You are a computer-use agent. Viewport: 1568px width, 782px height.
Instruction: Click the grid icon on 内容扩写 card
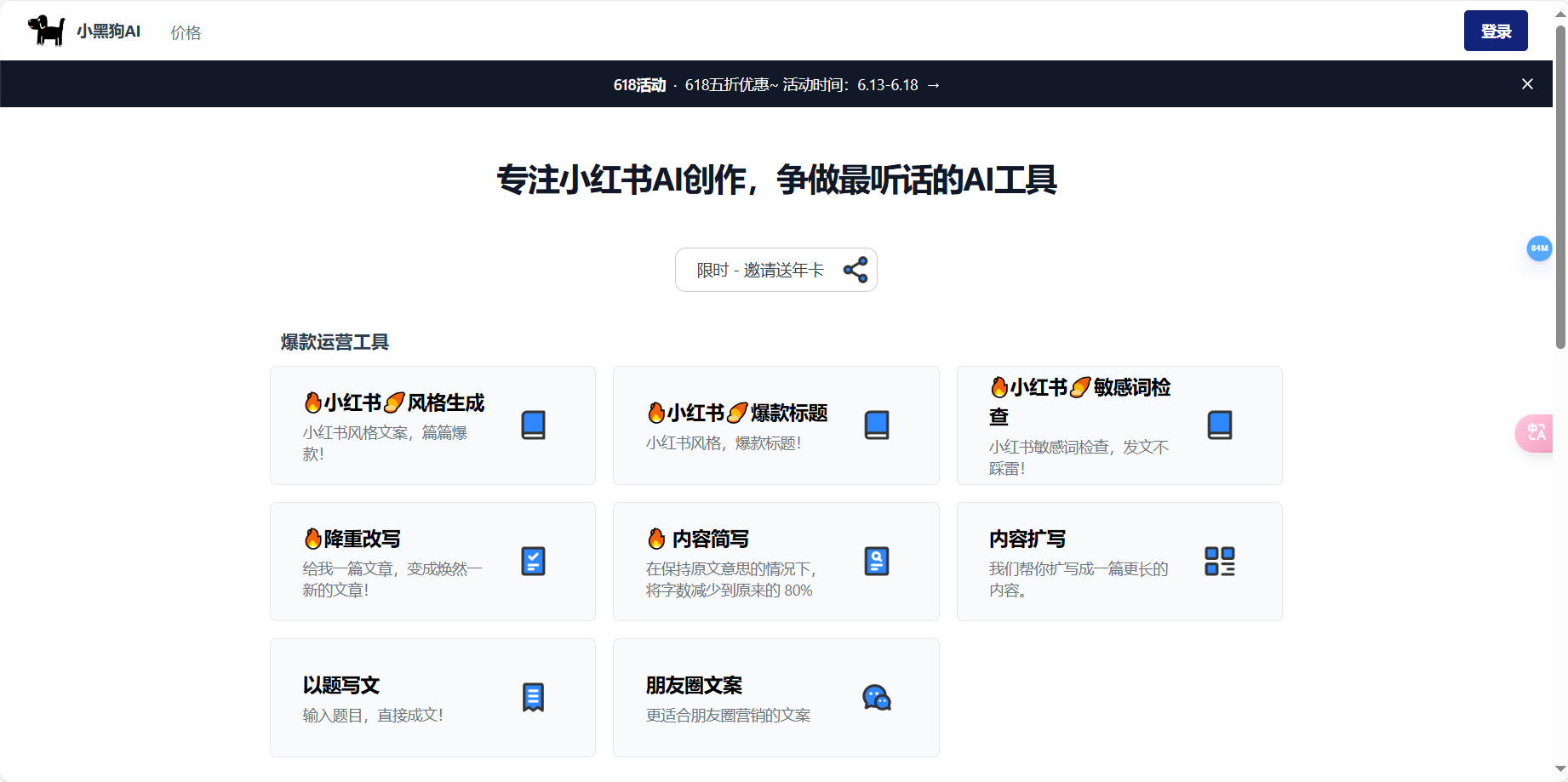(1220, 562)
